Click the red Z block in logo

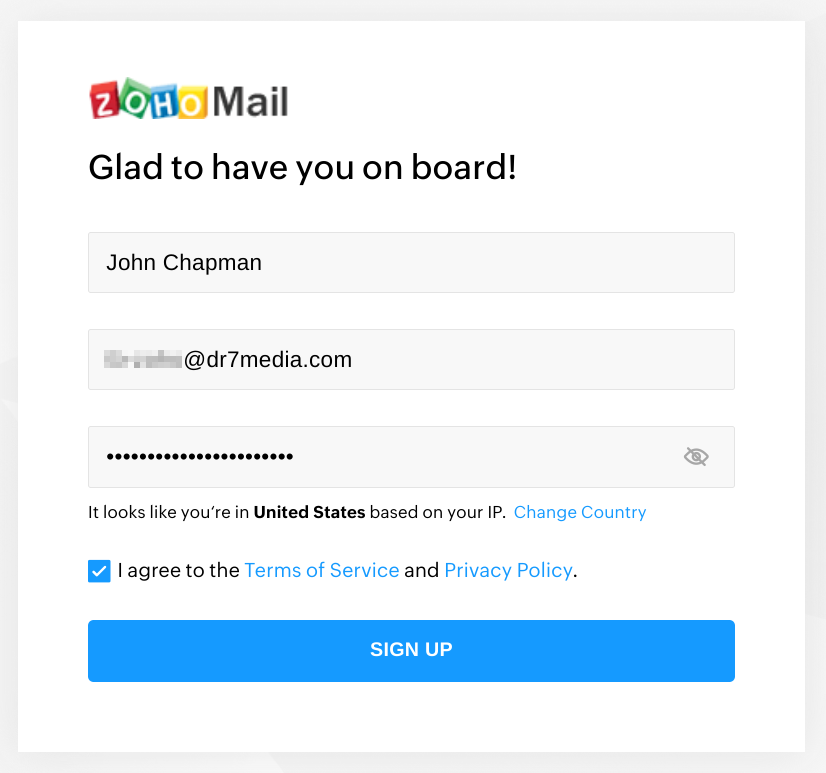[x=104, y=100]
